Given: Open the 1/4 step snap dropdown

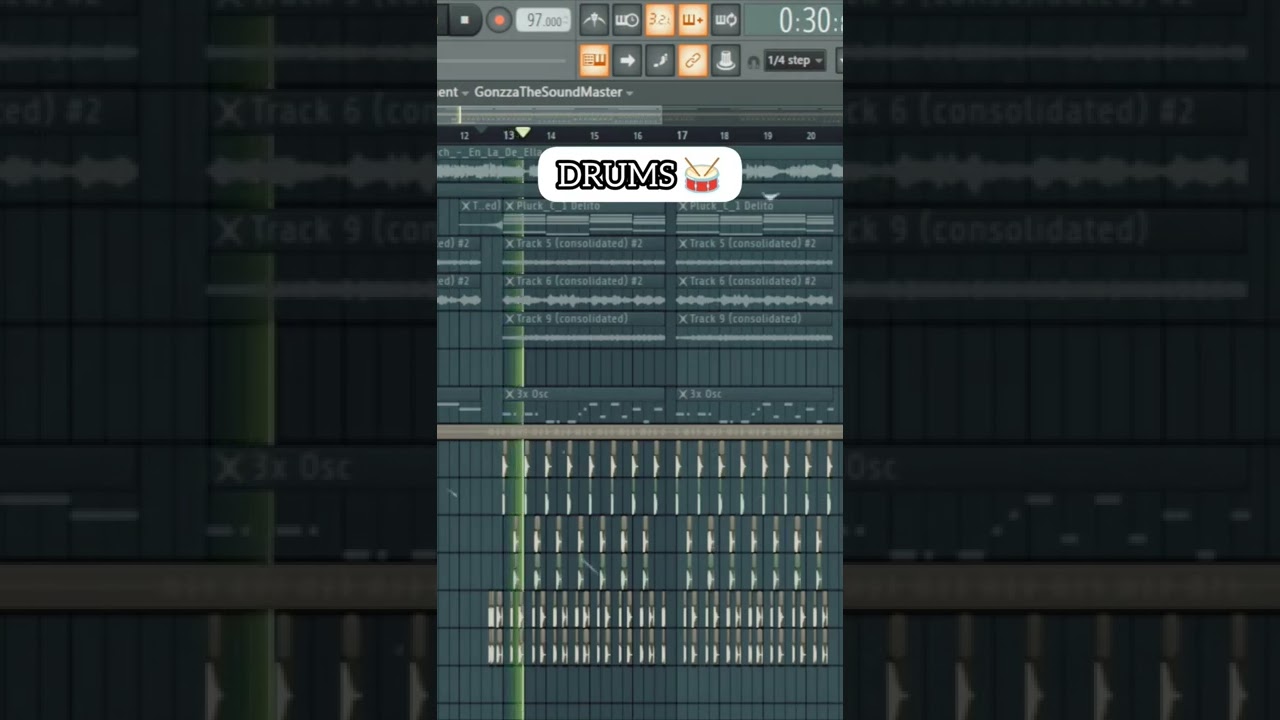Looking at the screenshot, I should coord(795,61).
